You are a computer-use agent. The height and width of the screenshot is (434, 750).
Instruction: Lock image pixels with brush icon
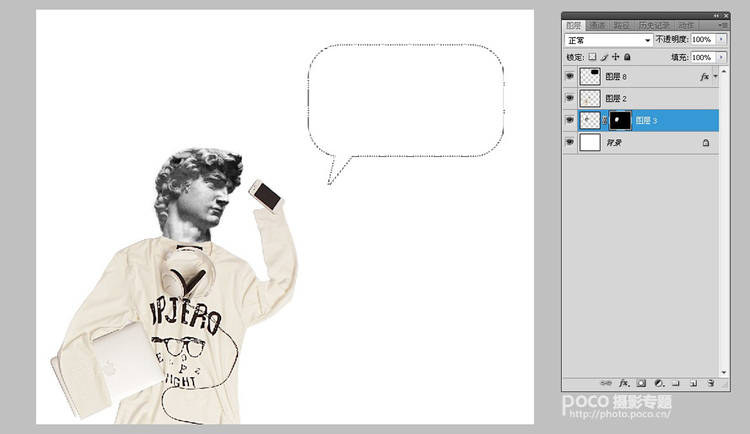click(603, 57)
